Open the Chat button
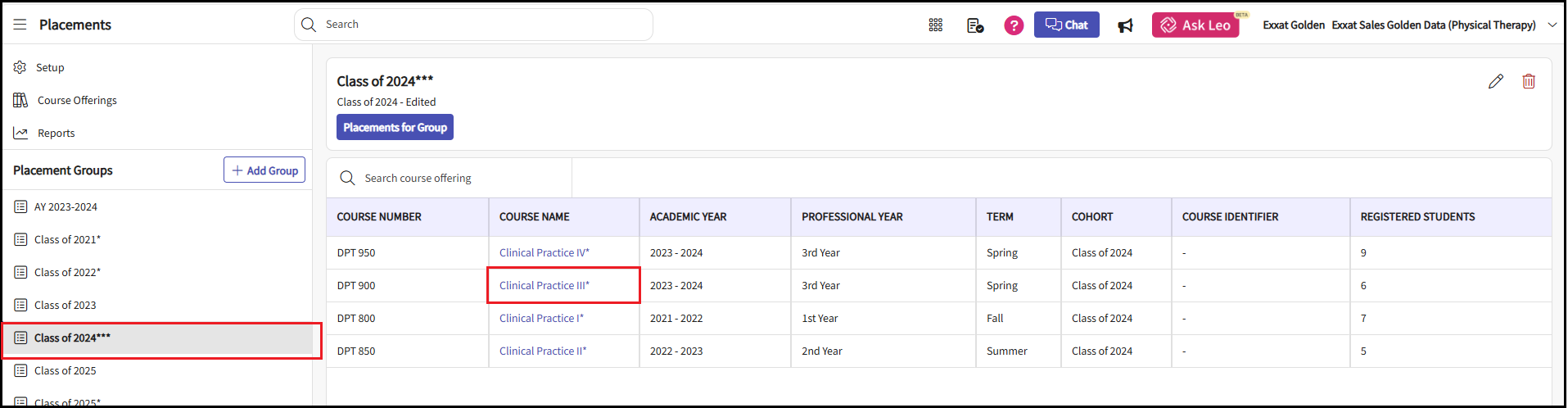Viewport: 1568px width, 408px height. [x=1066, y=25]
